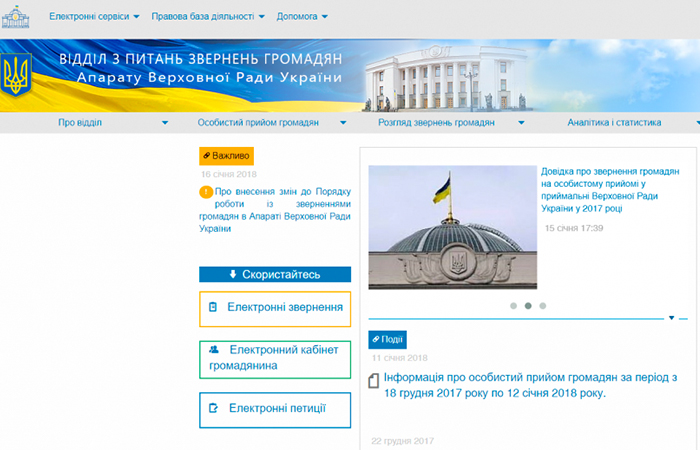Open Довідка про звернення громадян link
Viewport: 700px width, 450px height.
pos(610,190)
